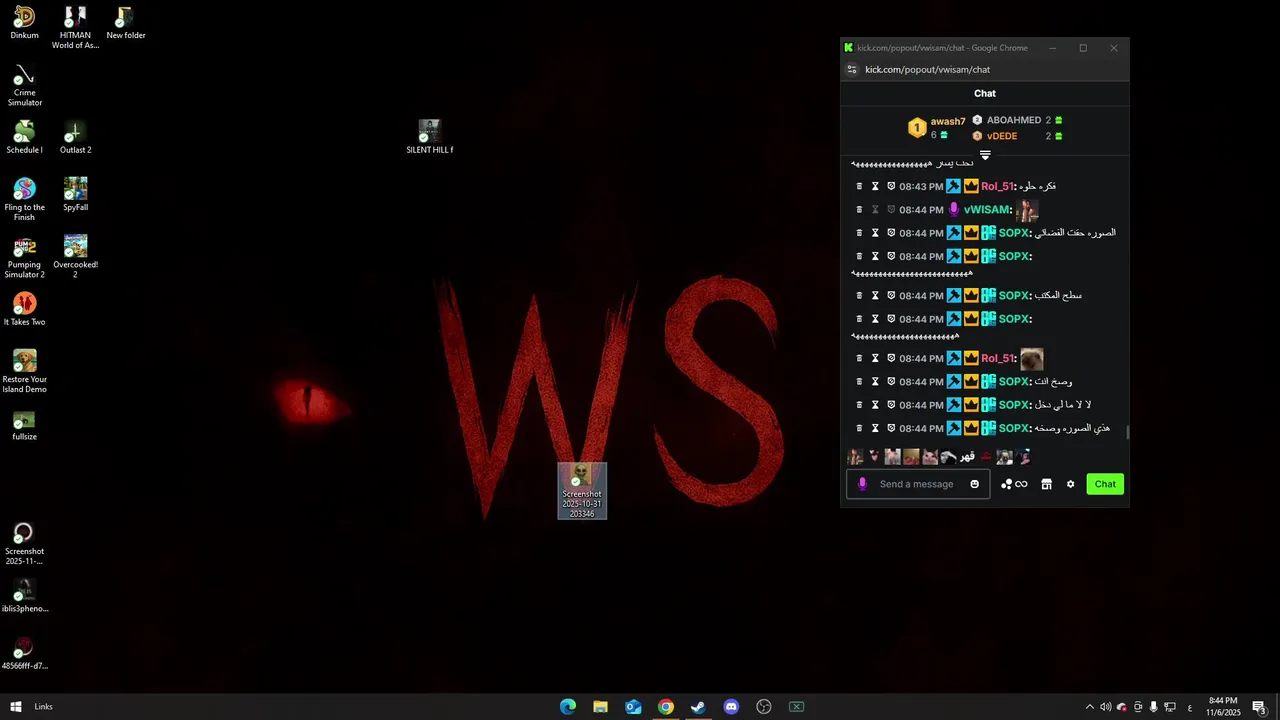View site information icon in the address bar

[852, 69]
